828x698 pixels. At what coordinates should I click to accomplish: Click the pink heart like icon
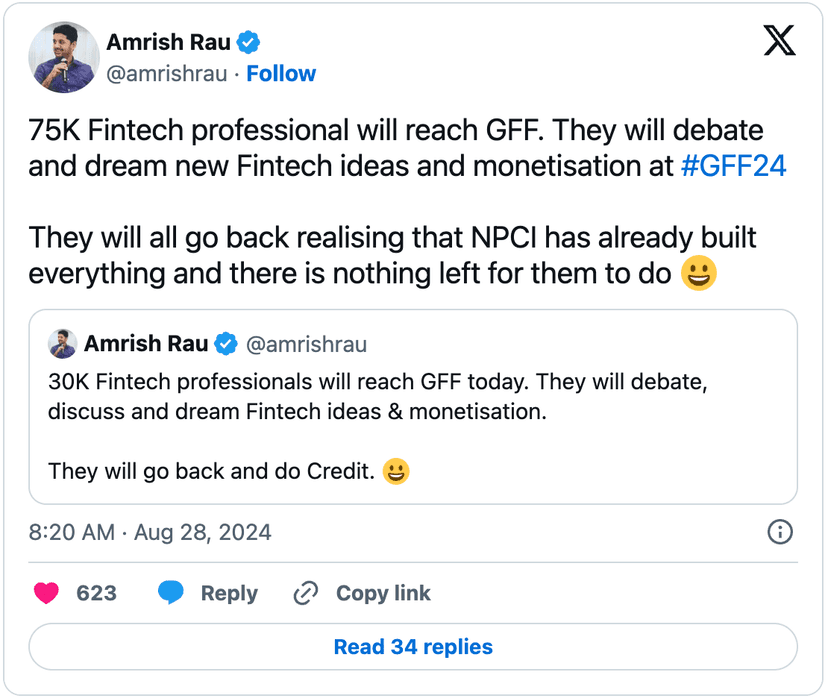tap(46, 593)
